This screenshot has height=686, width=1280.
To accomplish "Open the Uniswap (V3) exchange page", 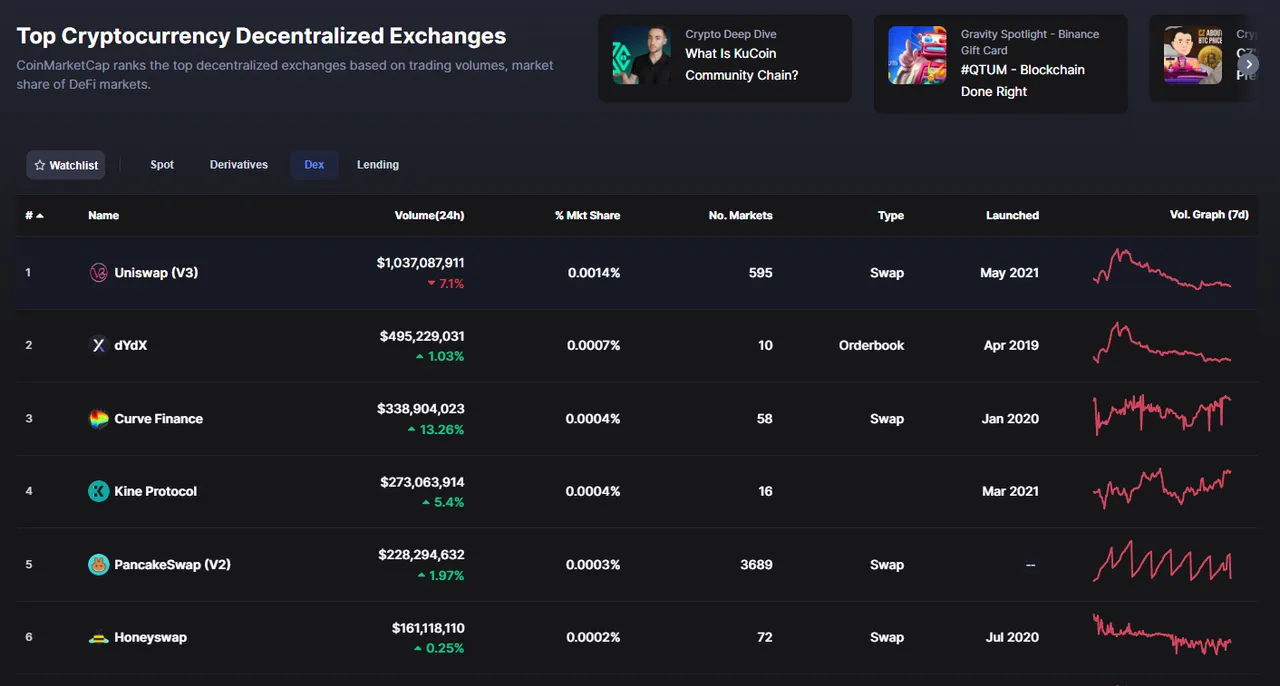I will pyautogui.click(x=156, y=273).
